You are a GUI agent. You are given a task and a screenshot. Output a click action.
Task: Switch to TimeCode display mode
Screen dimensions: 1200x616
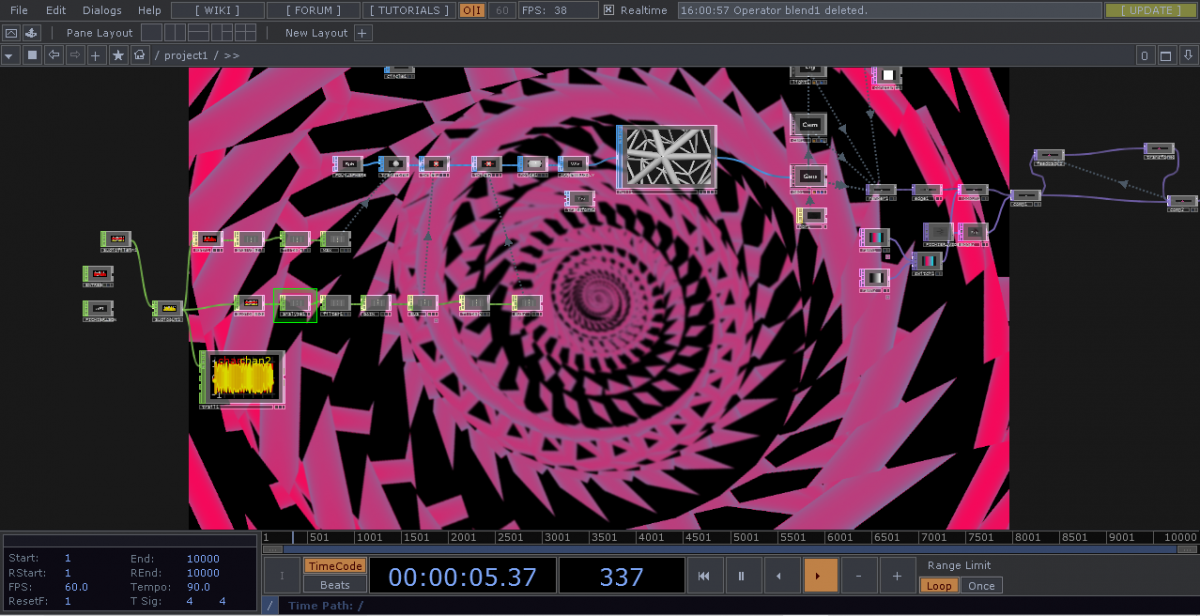pos(334,566)
